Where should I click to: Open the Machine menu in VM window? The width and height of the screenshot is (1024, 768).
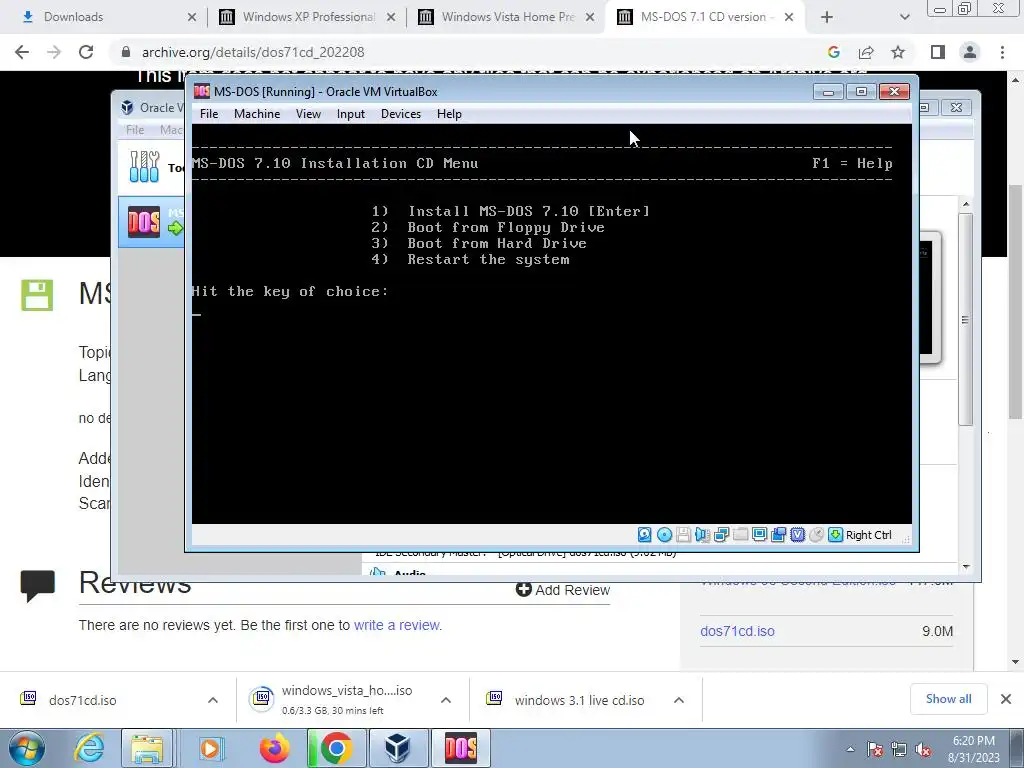coord(257,114)
